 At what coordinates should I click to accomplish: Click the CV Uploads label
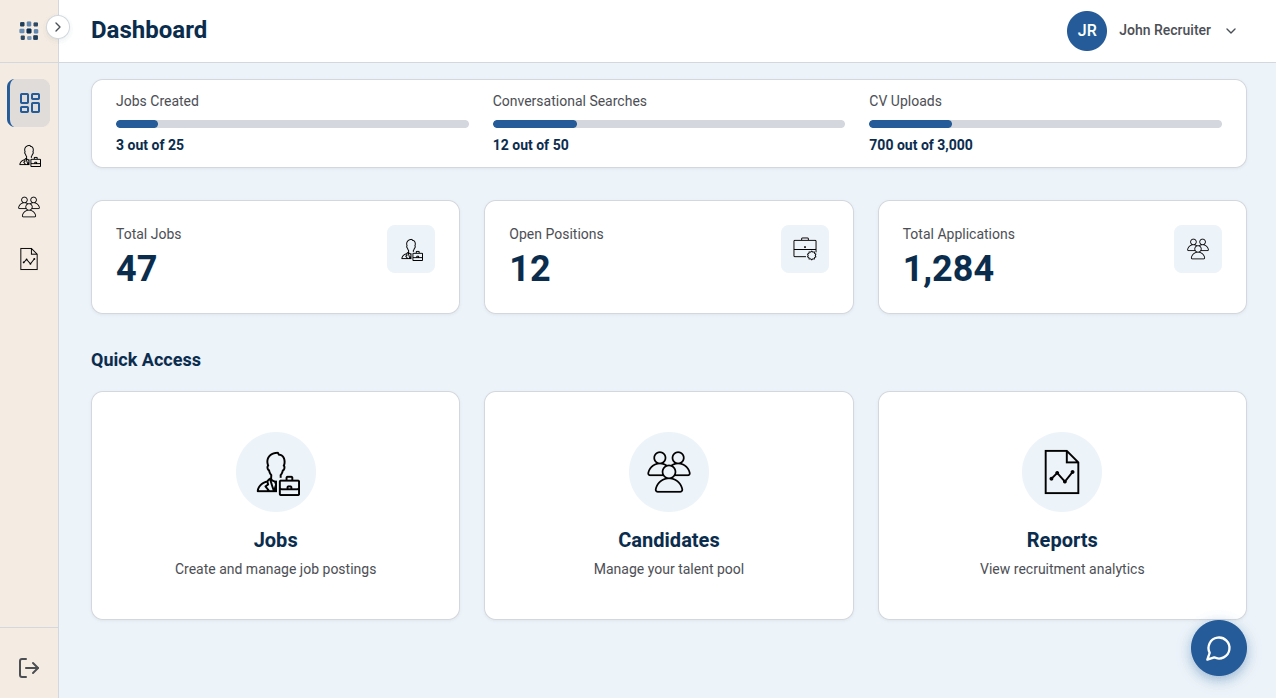coord(905,101)
